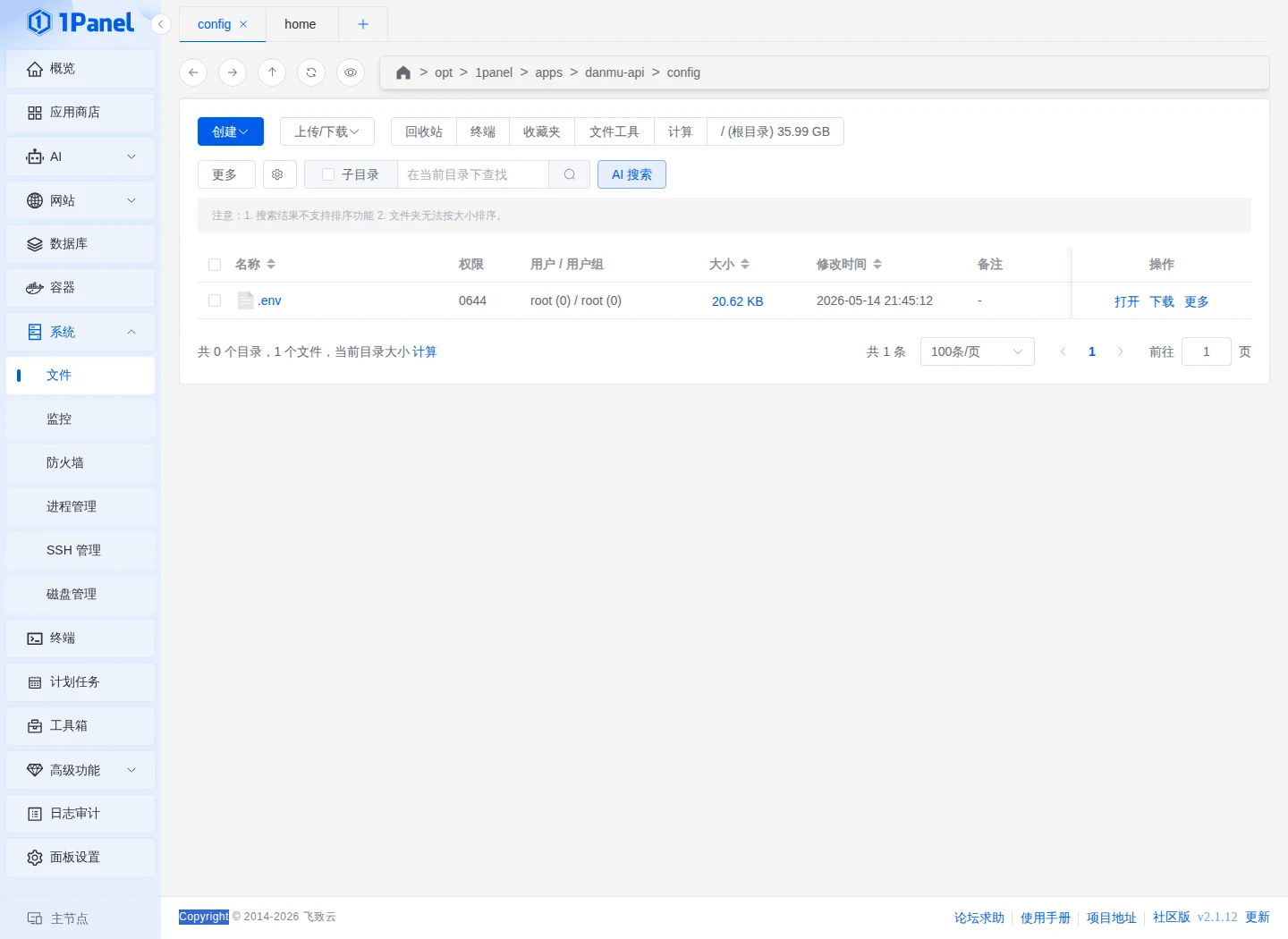Close the config tab
The width and height of the screenshot is (1288, 939).
pos(243,25)
